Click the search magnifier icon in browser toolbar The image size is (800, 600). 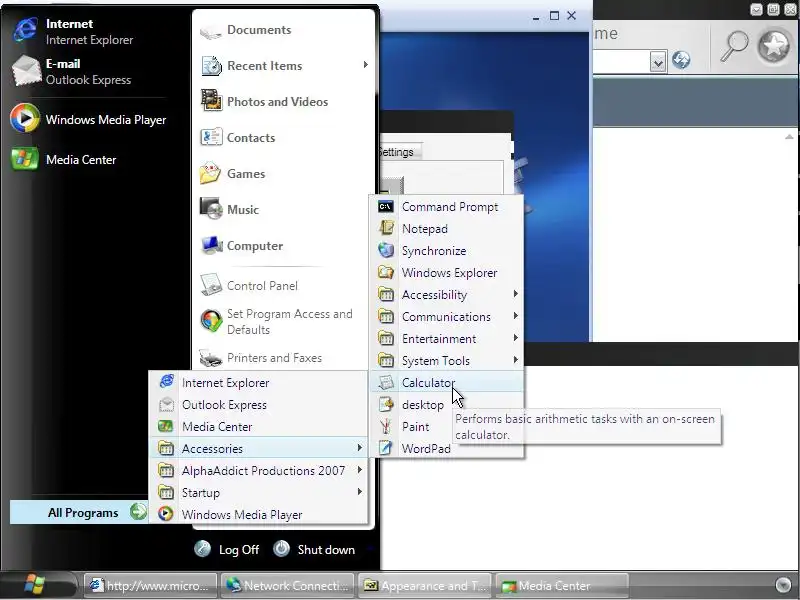pyautogui.click(x=734, y=46)
